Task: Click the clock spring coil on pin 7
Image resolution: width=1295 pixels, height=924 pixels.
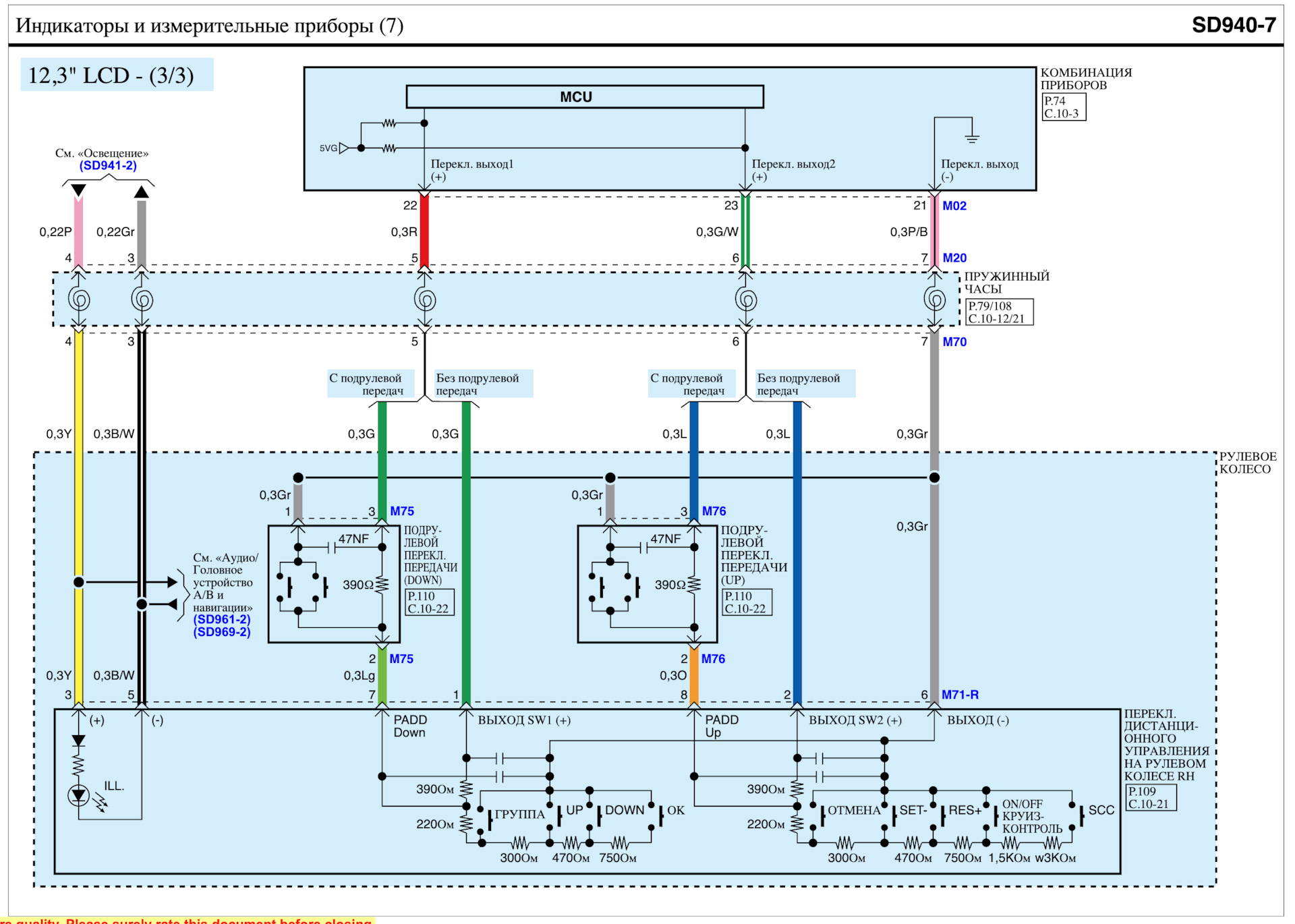Action: pyautogui.click(x=934, y=299)
